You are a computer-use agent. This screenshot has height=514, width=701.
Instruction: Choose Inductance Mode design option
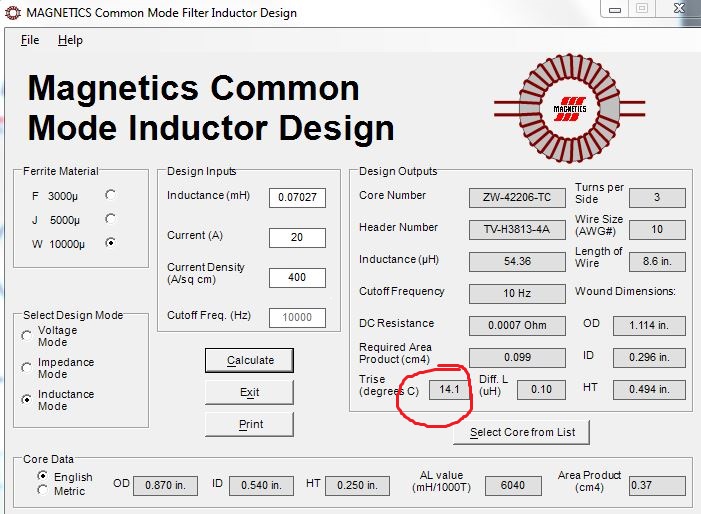(26, 400)
